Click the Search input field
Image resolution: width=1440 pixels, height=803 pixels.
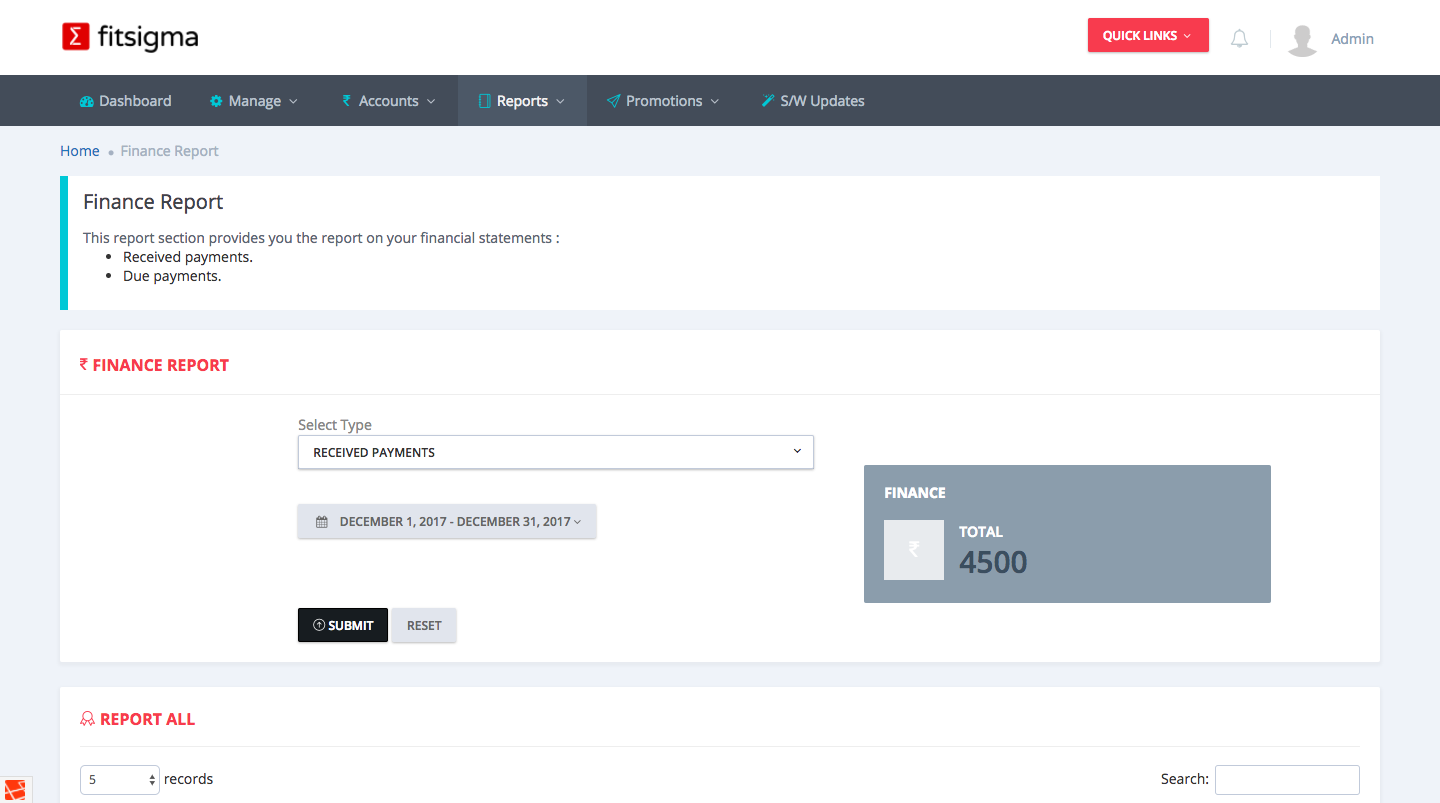[1286, 780]
